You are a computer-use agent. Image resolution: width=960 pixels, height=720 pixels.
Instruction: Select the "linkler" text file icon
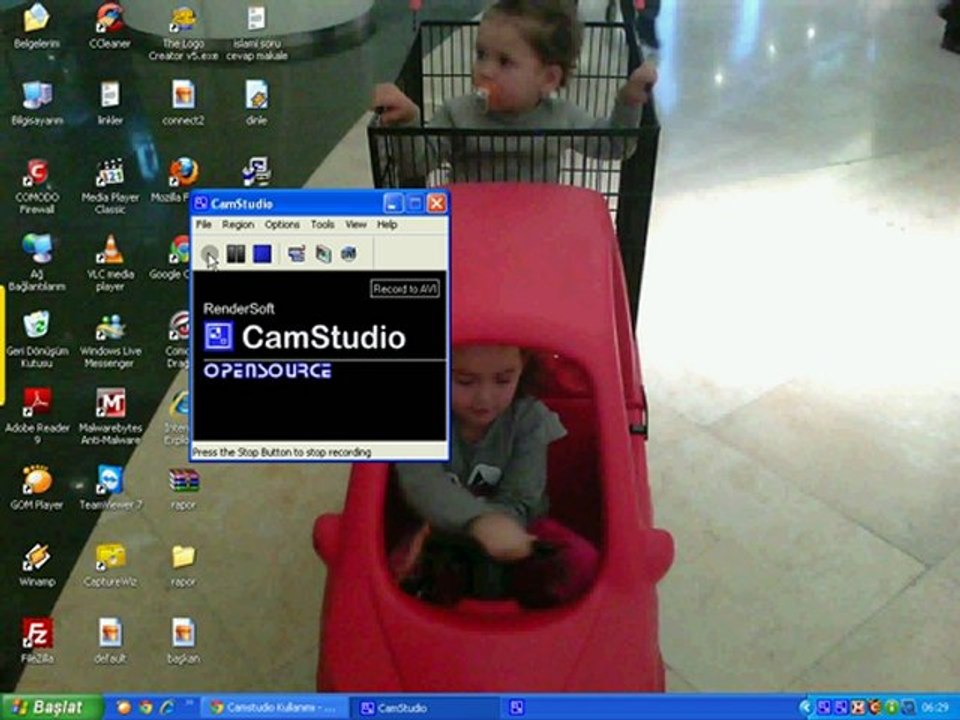point(110,103)
